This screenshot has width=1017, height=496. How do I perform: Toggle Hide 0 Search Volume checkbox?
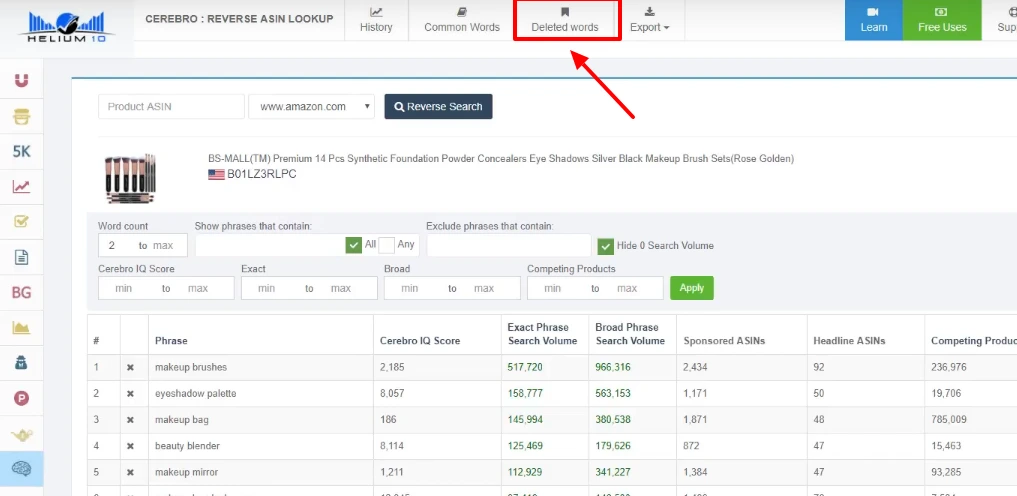605,246
